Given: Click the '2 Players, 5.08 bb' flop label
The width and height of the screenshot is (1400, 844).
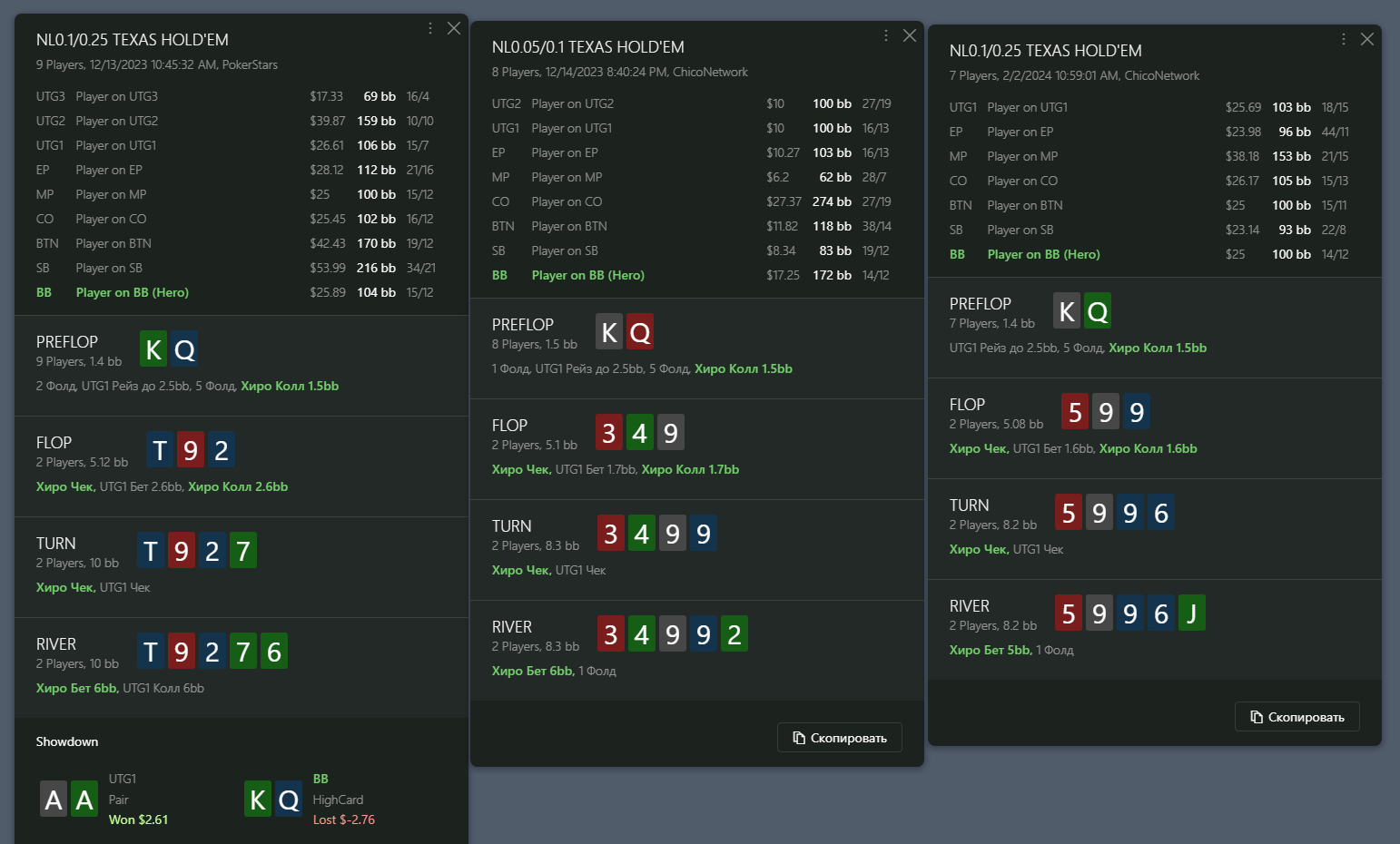Looking at the screenshot, I should click(996, 424).
